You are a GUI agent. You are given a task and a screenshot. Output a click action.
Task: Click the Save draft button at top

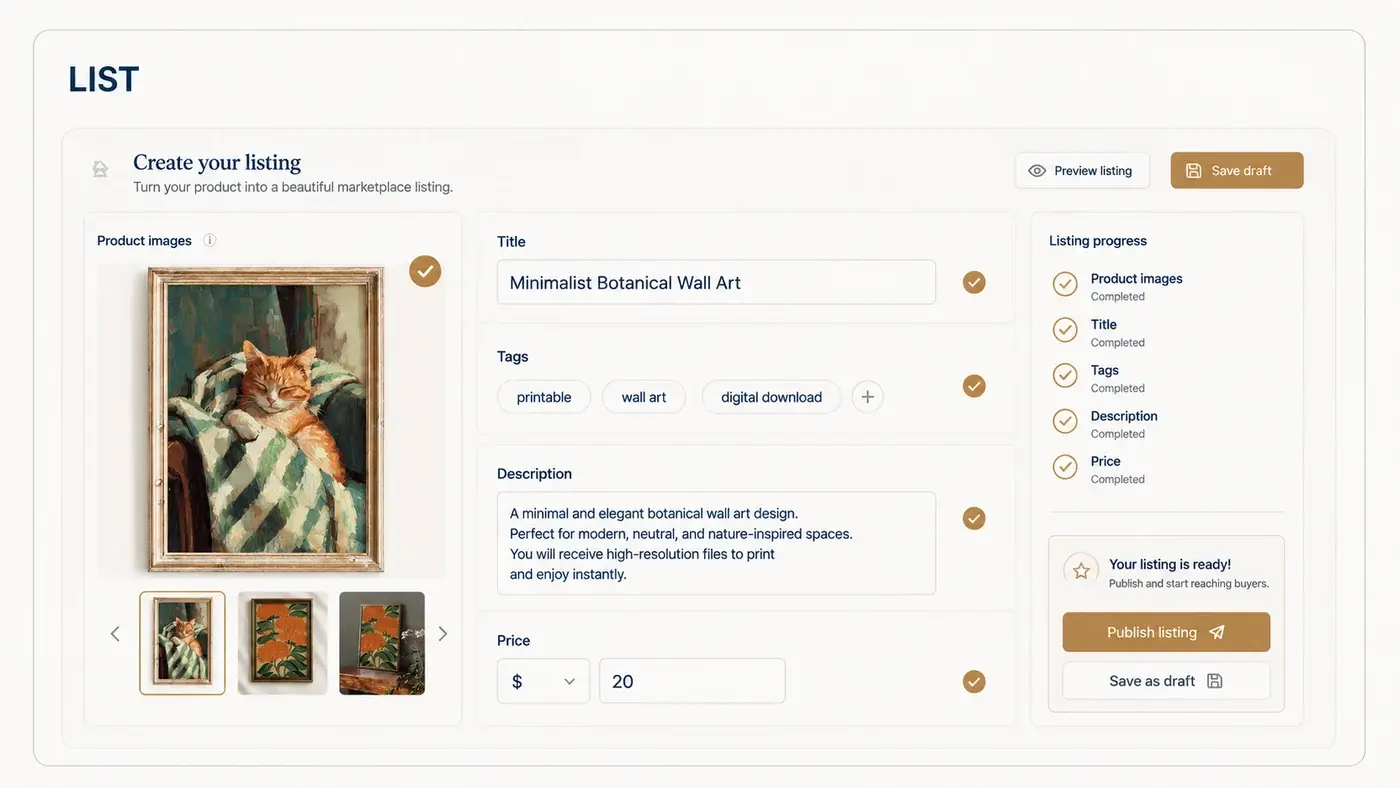(x=1237, y=171)
